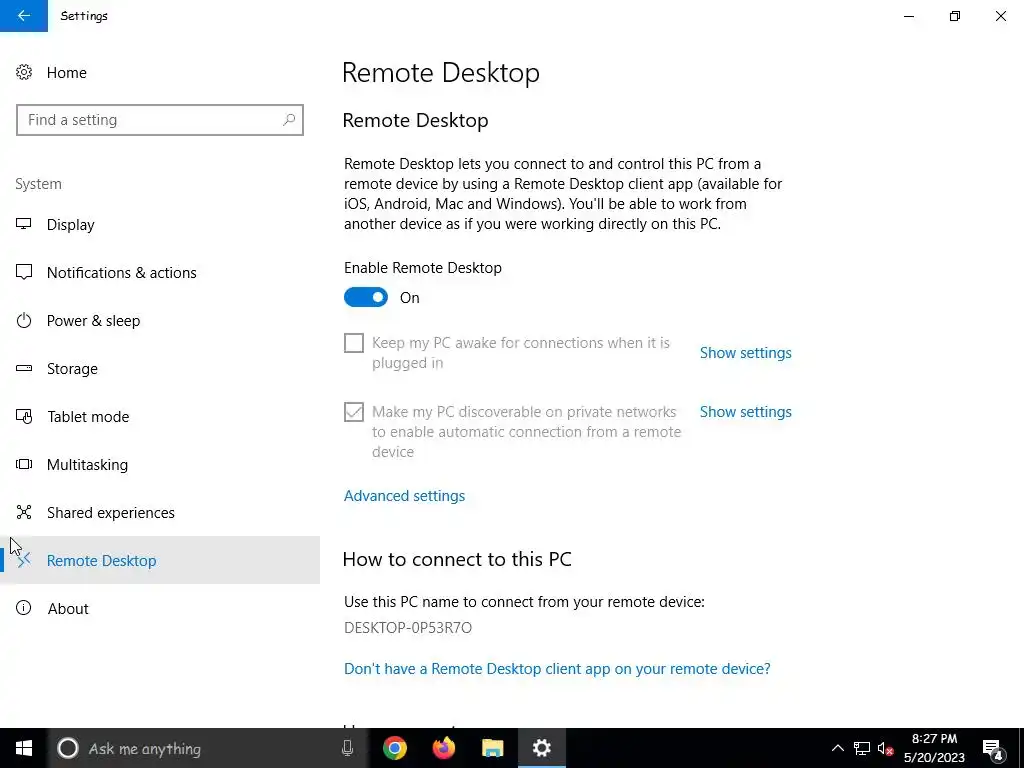Open Shared experiences settings
The image size is (1024, 768).
point(160,513)
